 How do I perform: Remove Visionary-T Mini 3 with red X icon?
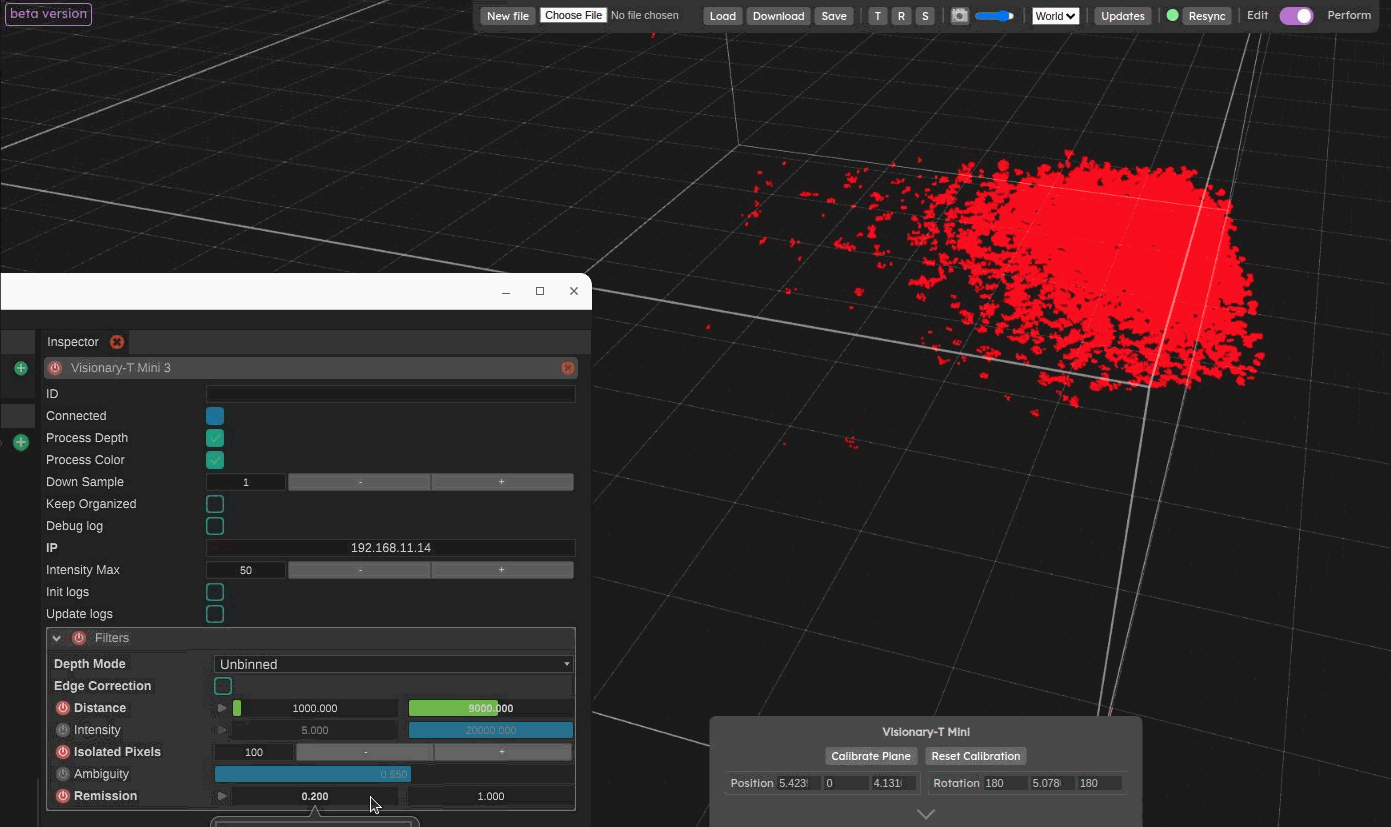pos(568,368)
